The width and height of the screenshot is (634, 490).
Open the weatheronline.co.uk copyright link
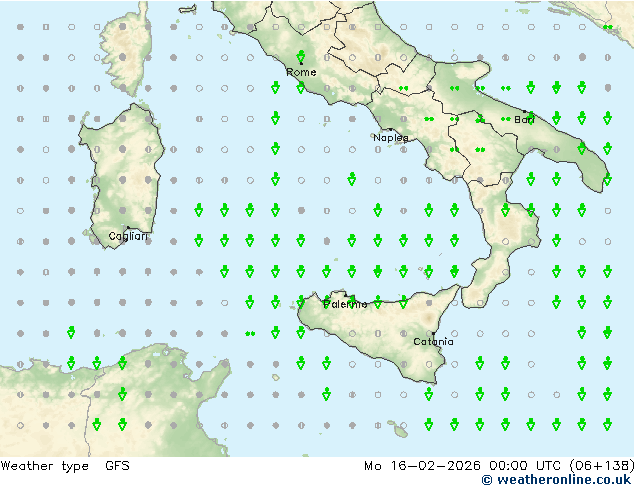click(x=556, y=480)
